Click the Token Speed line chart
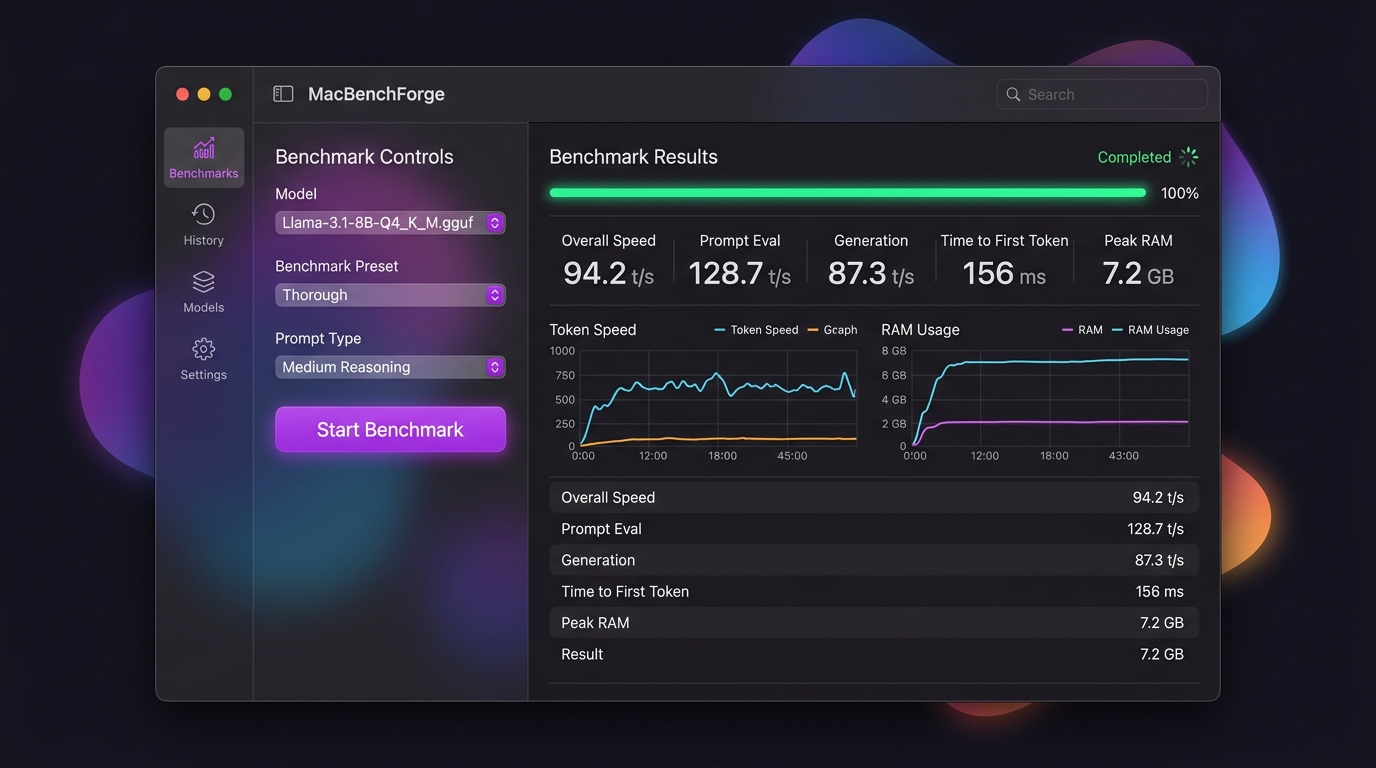 click(718, 398)
